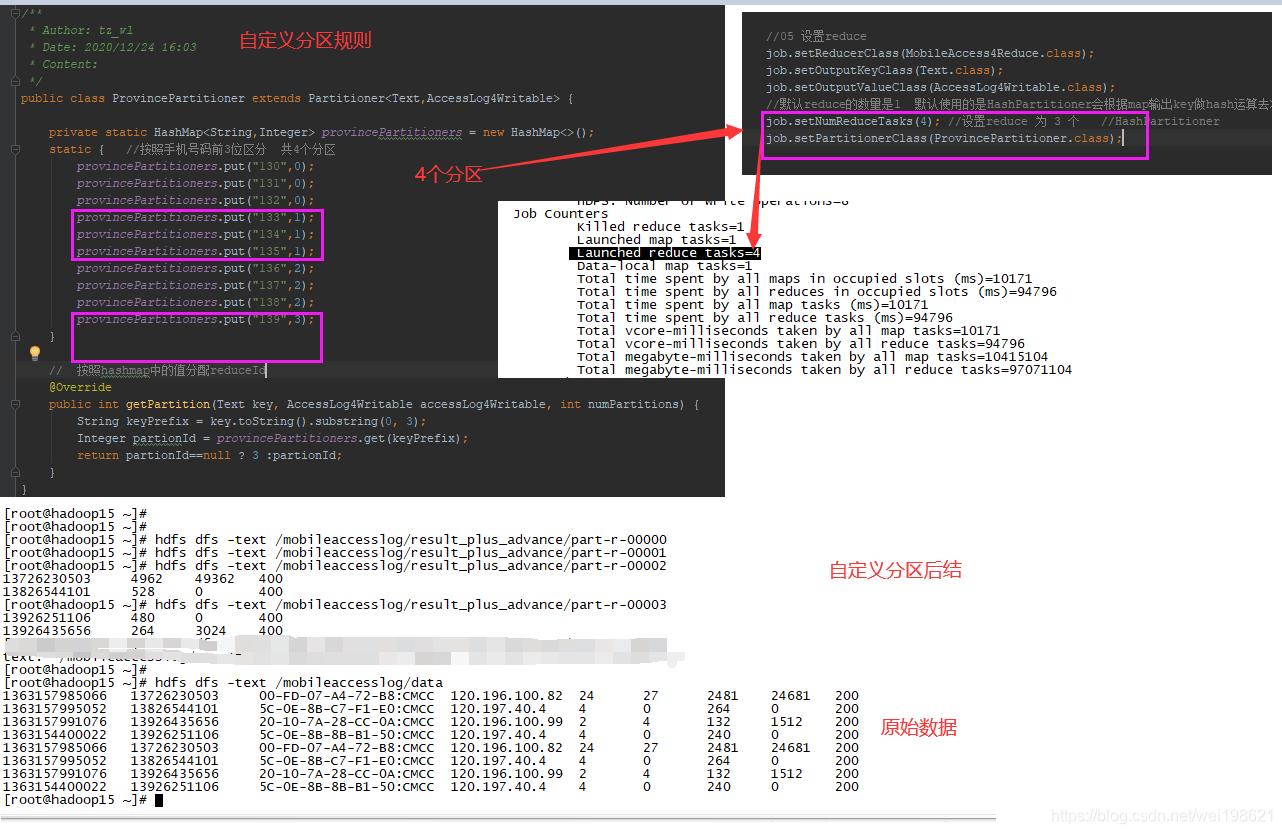Click the job.setPartitionerClass(ProvincePartitioner.class) line

[x=944, y=138]
